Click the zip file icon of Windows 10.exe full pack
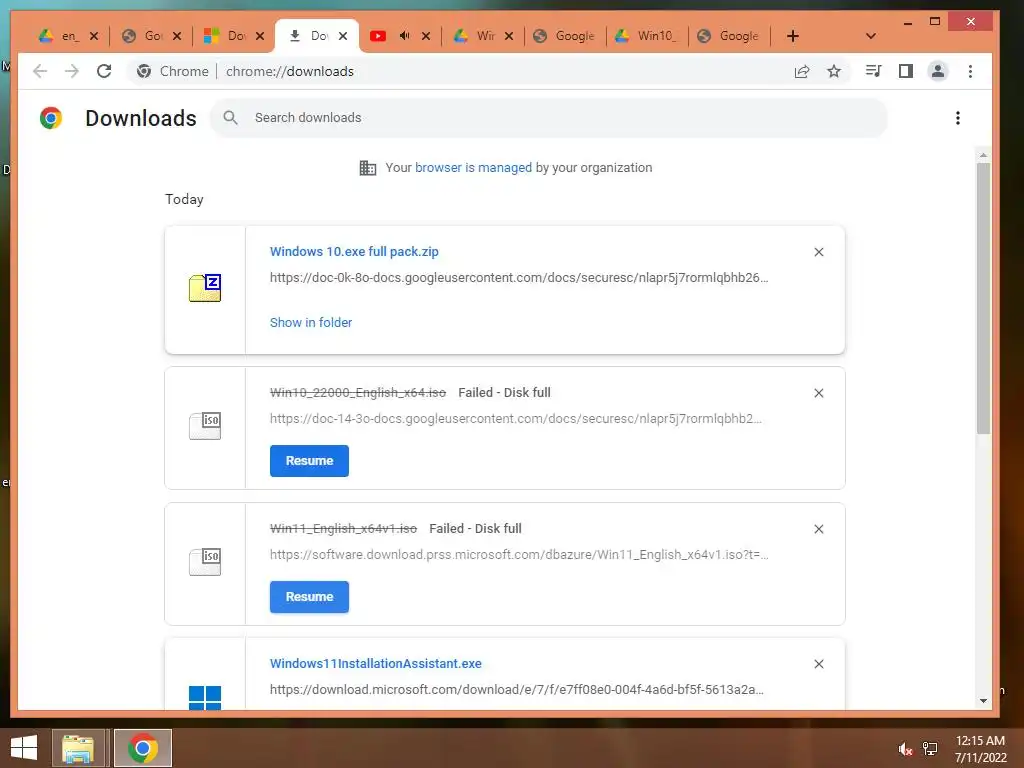 tap(205, 288)
